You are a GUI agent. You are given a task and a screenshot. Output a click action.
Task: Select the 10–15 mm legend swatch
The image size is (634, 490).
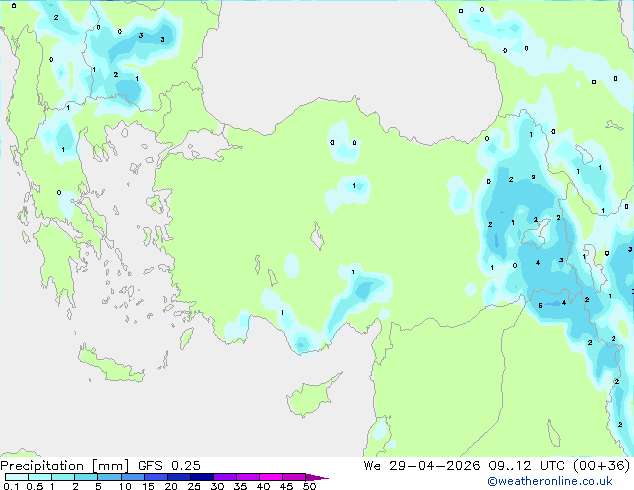click(133, 477)
